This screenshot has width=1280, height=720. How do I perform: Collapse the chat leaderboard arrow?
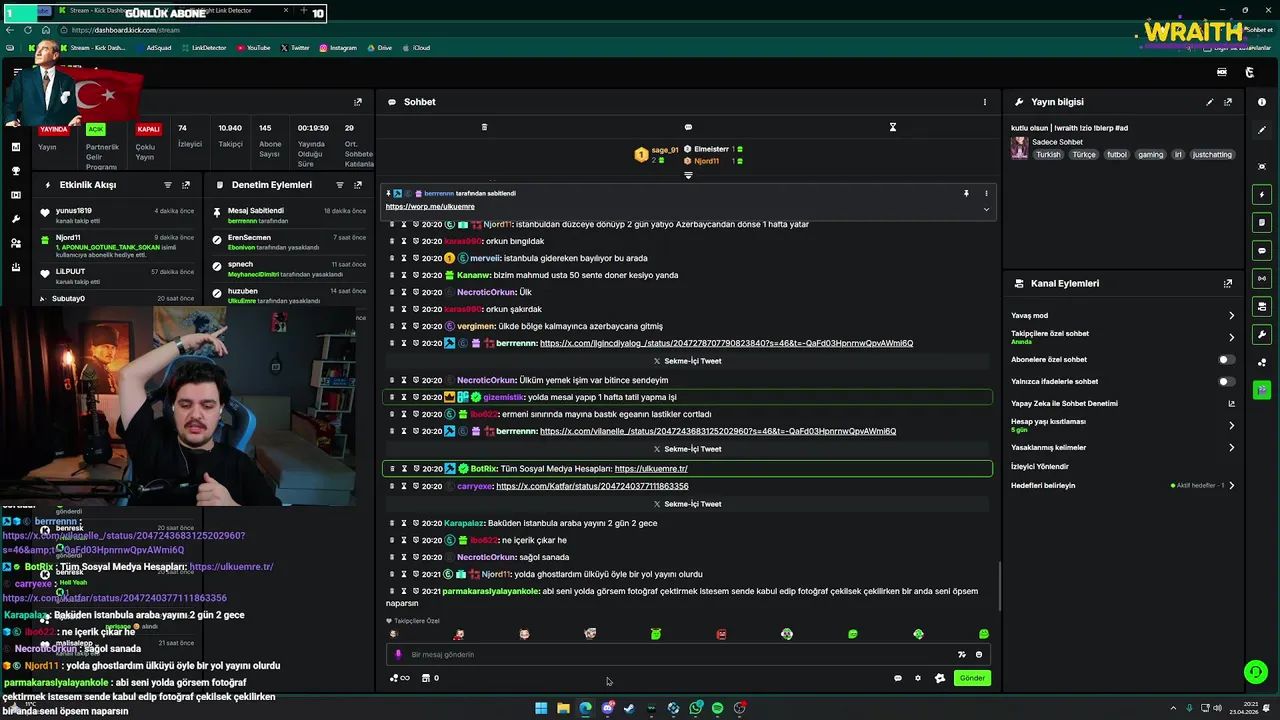tap(688, 175)
